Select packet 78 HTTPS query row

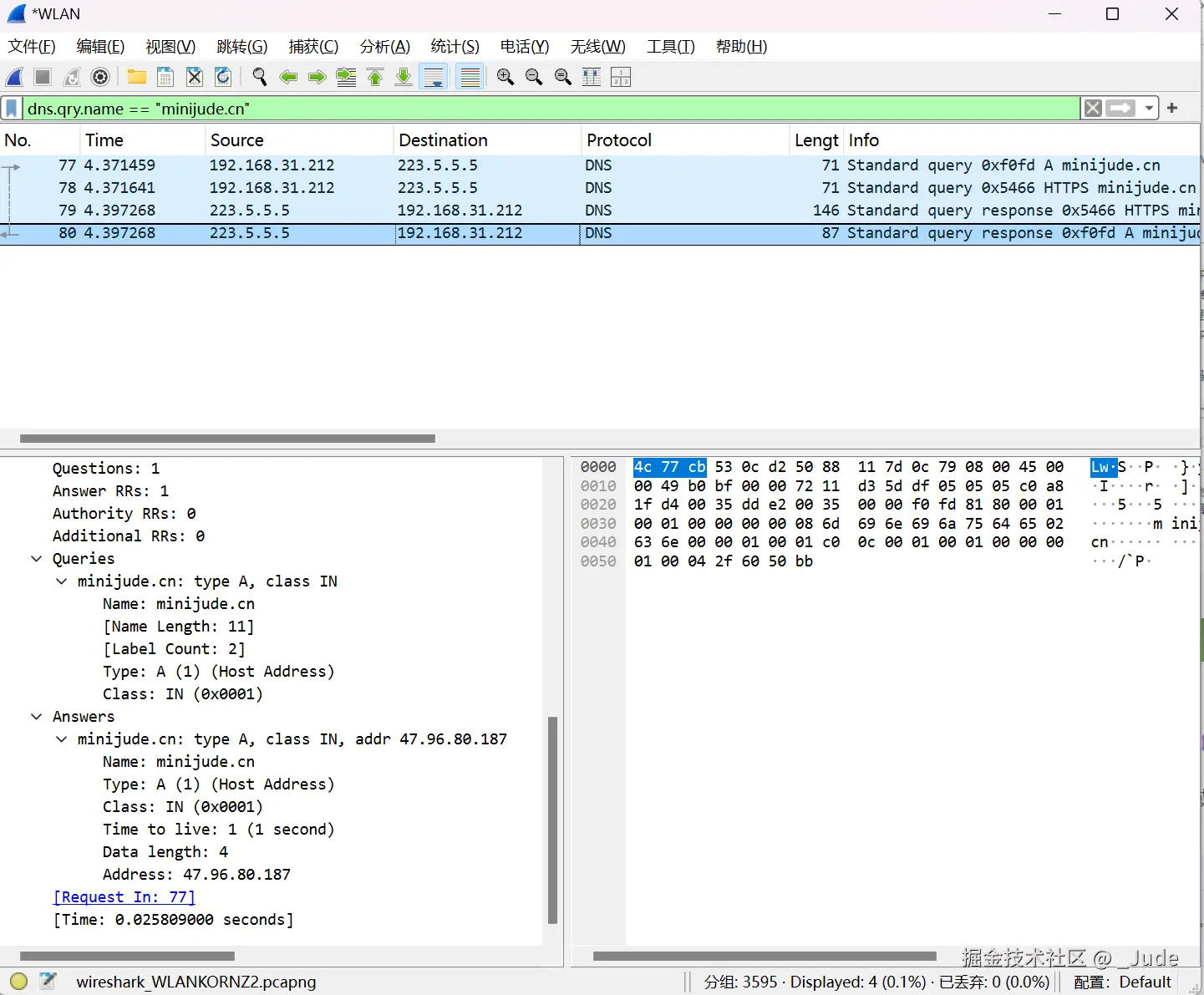(600, 188)
